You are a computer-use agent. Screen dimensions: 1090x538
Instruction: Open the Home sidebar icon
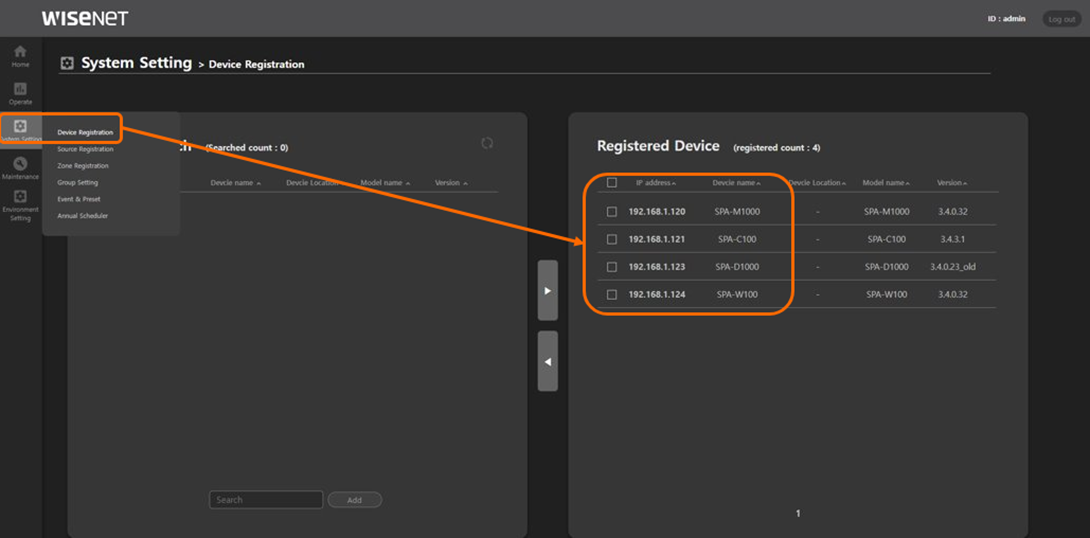pyautogui.click(x=20, y=55)
